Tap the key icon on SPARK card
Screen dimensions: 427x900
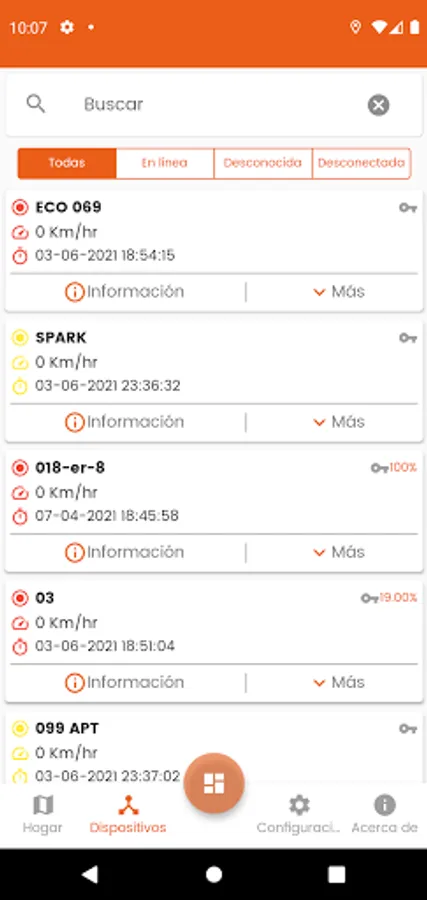coord(408,338)
